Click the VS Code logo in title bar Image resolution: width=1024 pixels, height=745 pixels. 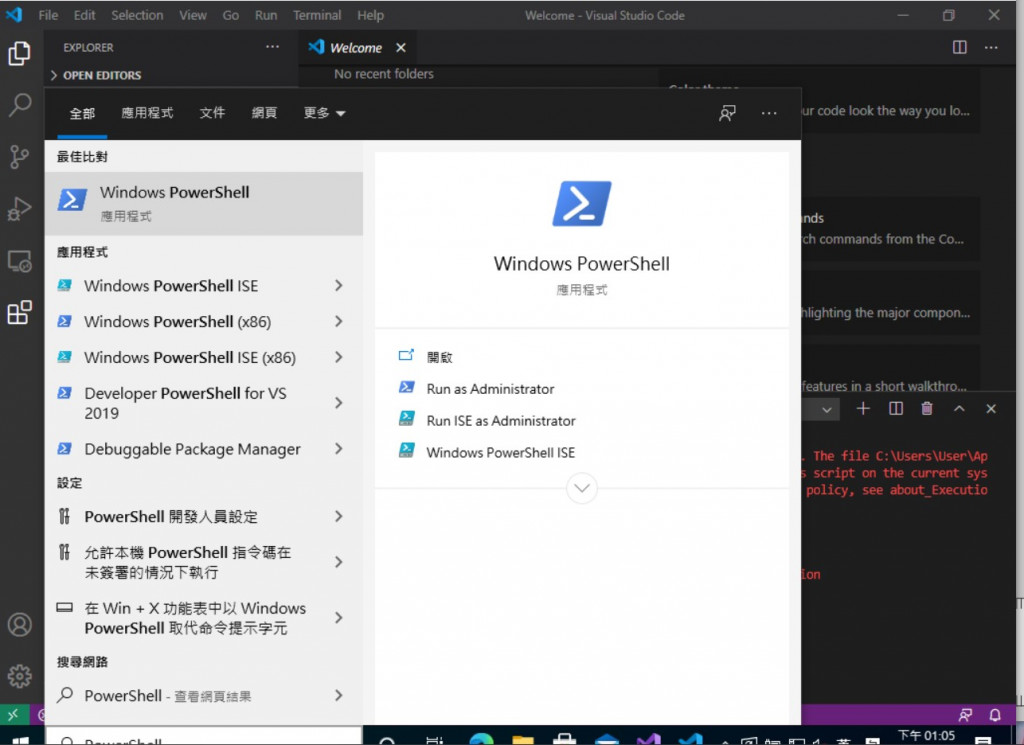(x=14, y=14)
